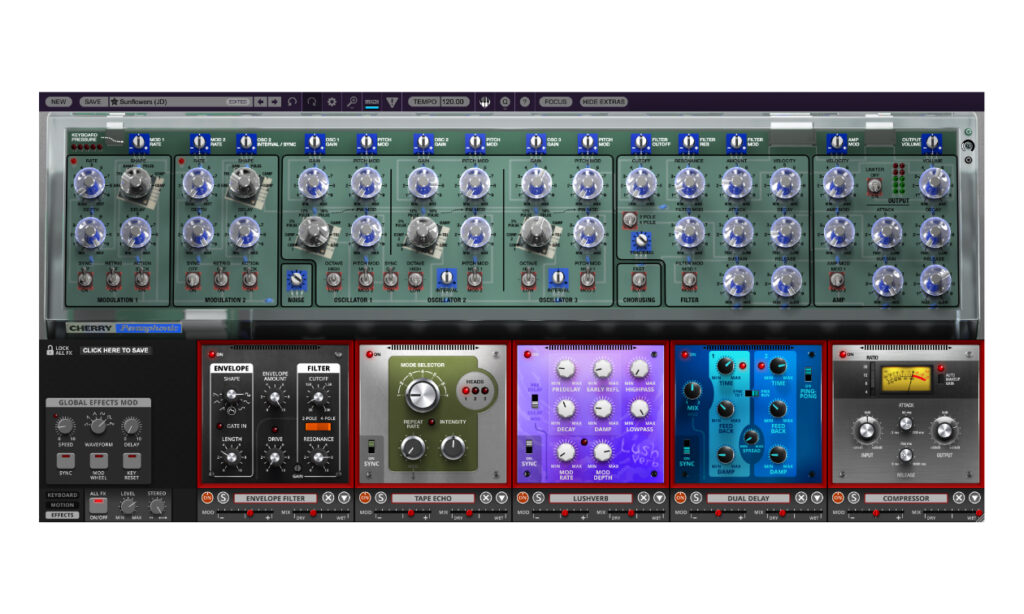Open Compressor effect dropdown arrow

[x=974, y=498]
